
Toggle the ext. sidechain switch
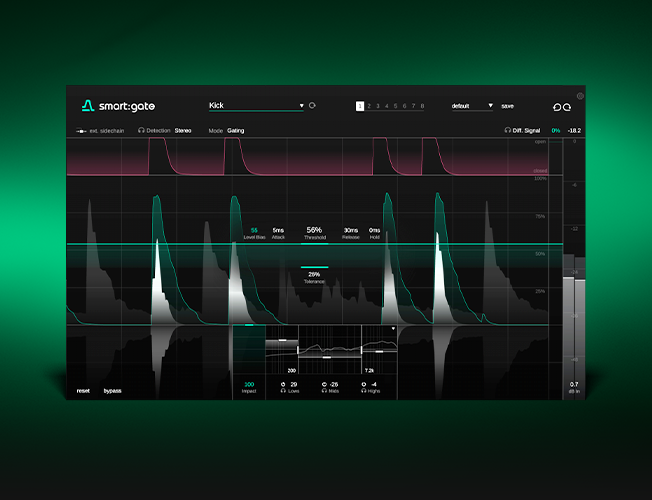81,131
